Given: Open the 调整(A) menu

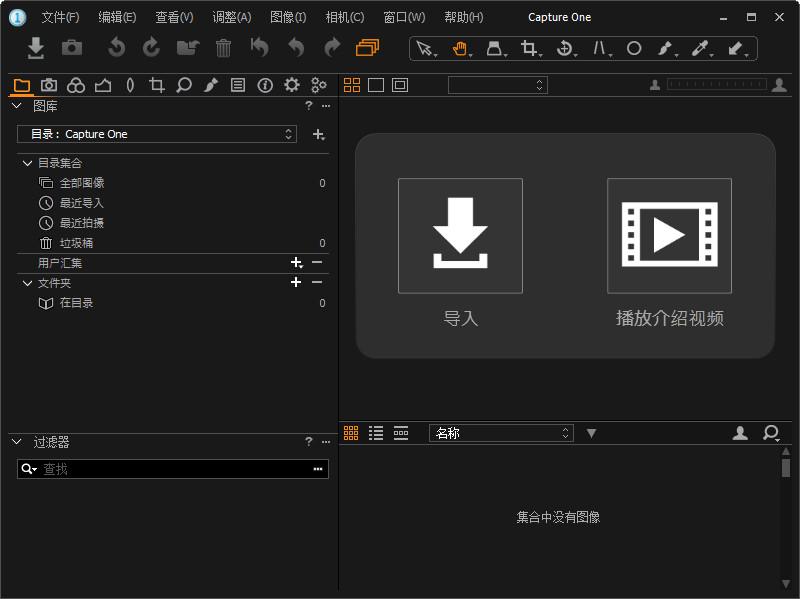Looking at the screenshot, I should (232, 17).
